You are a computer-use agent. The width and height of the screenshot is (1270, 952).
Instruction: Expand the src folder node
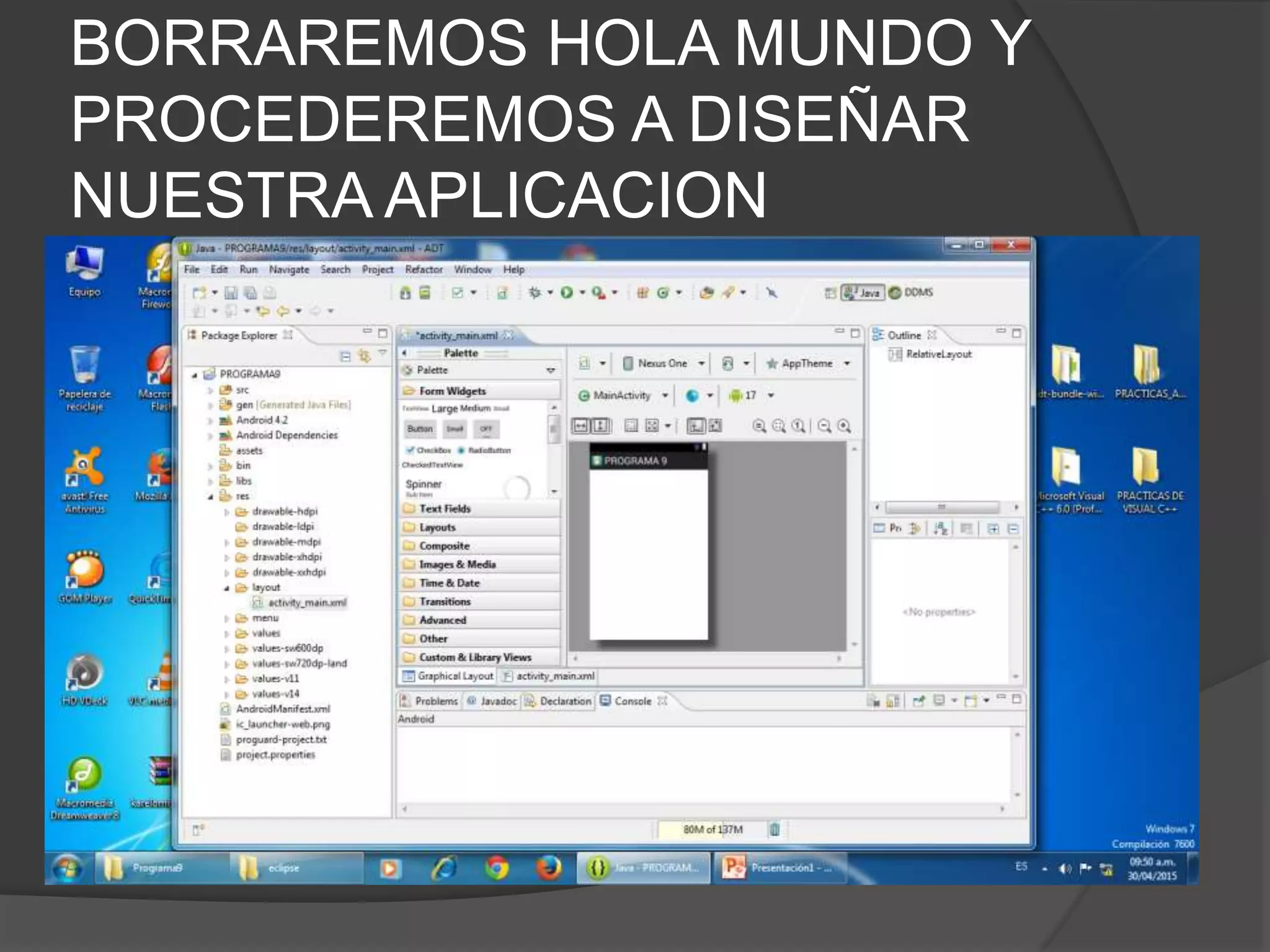(x=210, y=390)
